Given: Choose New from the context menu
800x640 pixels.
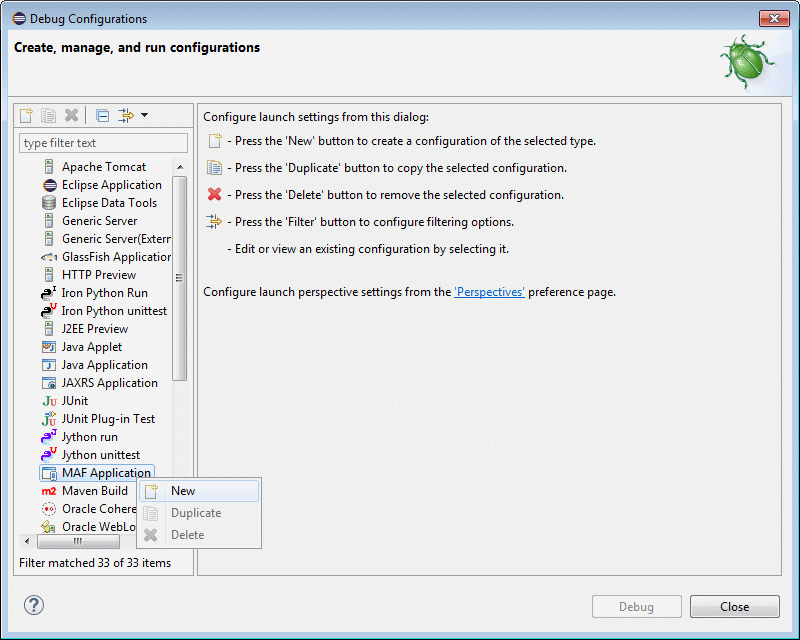Looking at the screenshot, I should pyautogui.click(x=199, y=491).
